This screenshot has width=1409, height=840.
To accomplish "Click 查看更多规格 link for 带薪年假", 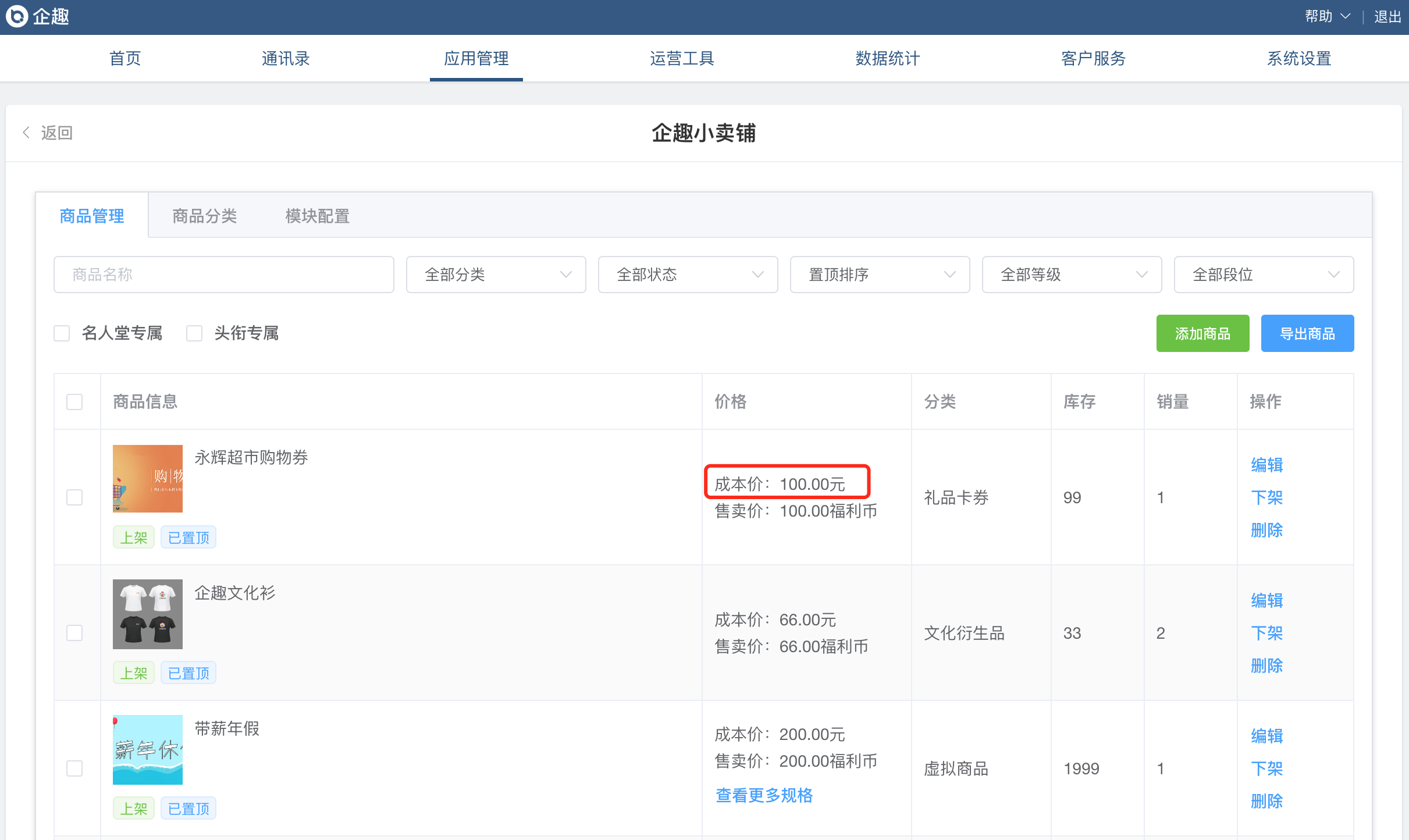I will tap(764, 795).
